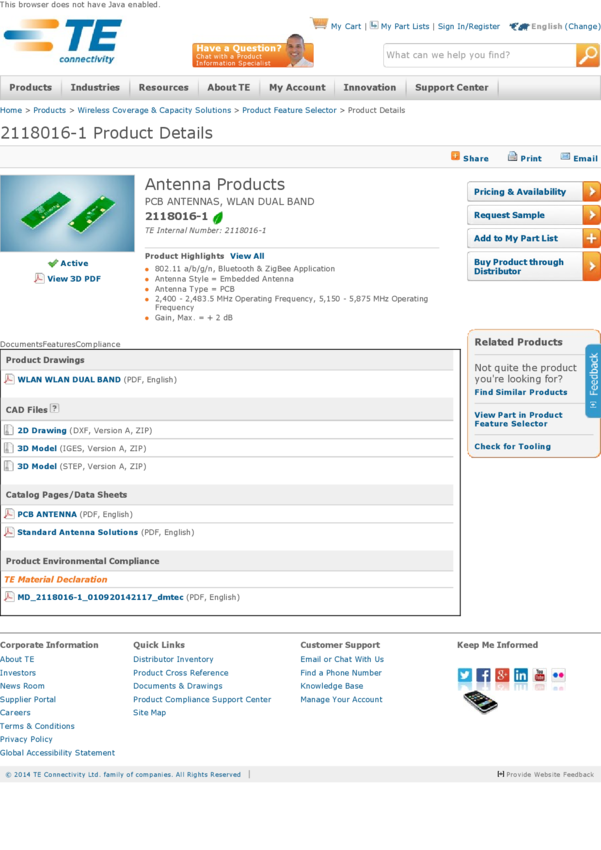Click PDF icon next to MD_2118016-1 declaration
The width and height of the screenshot is (601, 850).
pos(9,596)
